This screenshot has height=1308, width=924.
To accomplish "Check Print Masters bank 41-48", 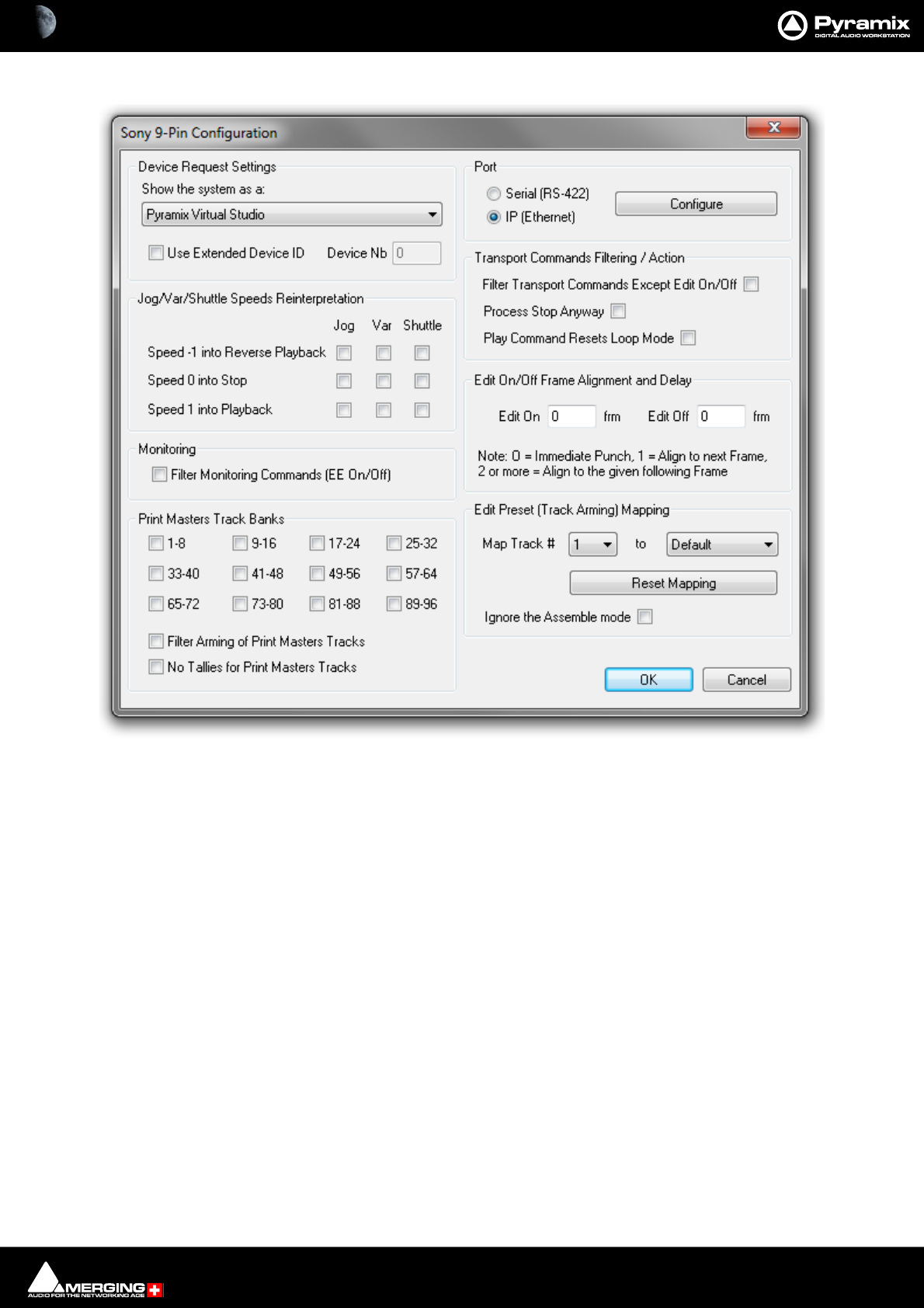I will pyautogui.click(x=240, y=573).
